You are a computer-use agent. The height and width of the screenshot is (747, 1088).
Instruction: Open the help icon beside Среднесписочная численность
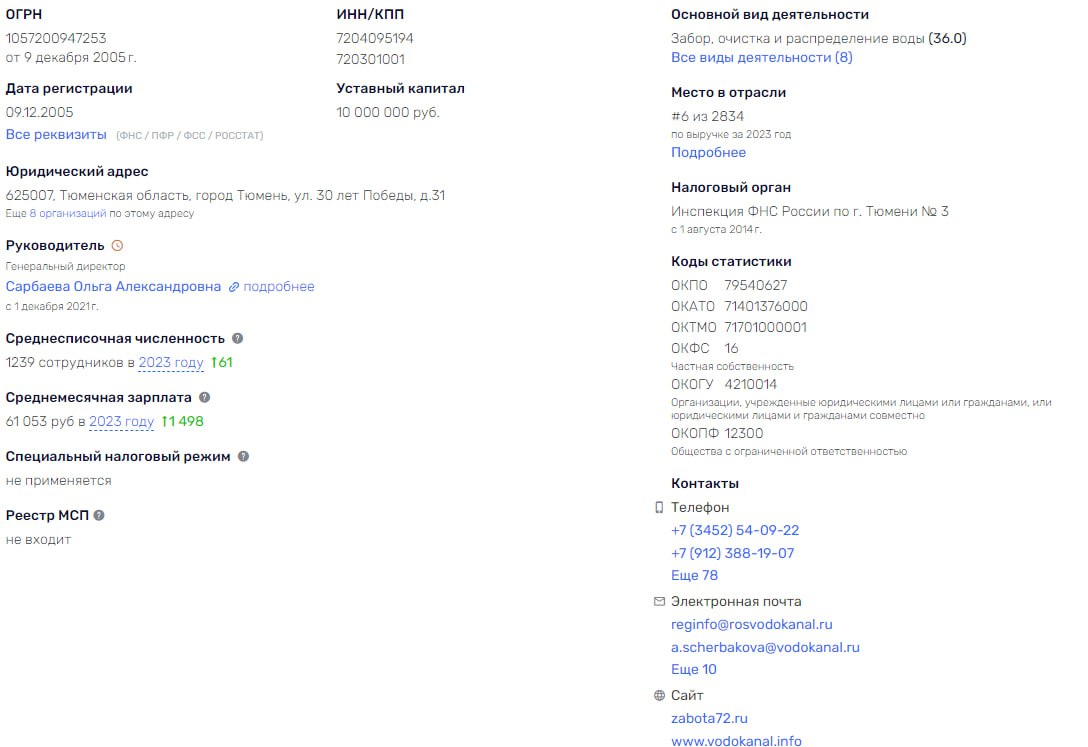pos(237,338)
